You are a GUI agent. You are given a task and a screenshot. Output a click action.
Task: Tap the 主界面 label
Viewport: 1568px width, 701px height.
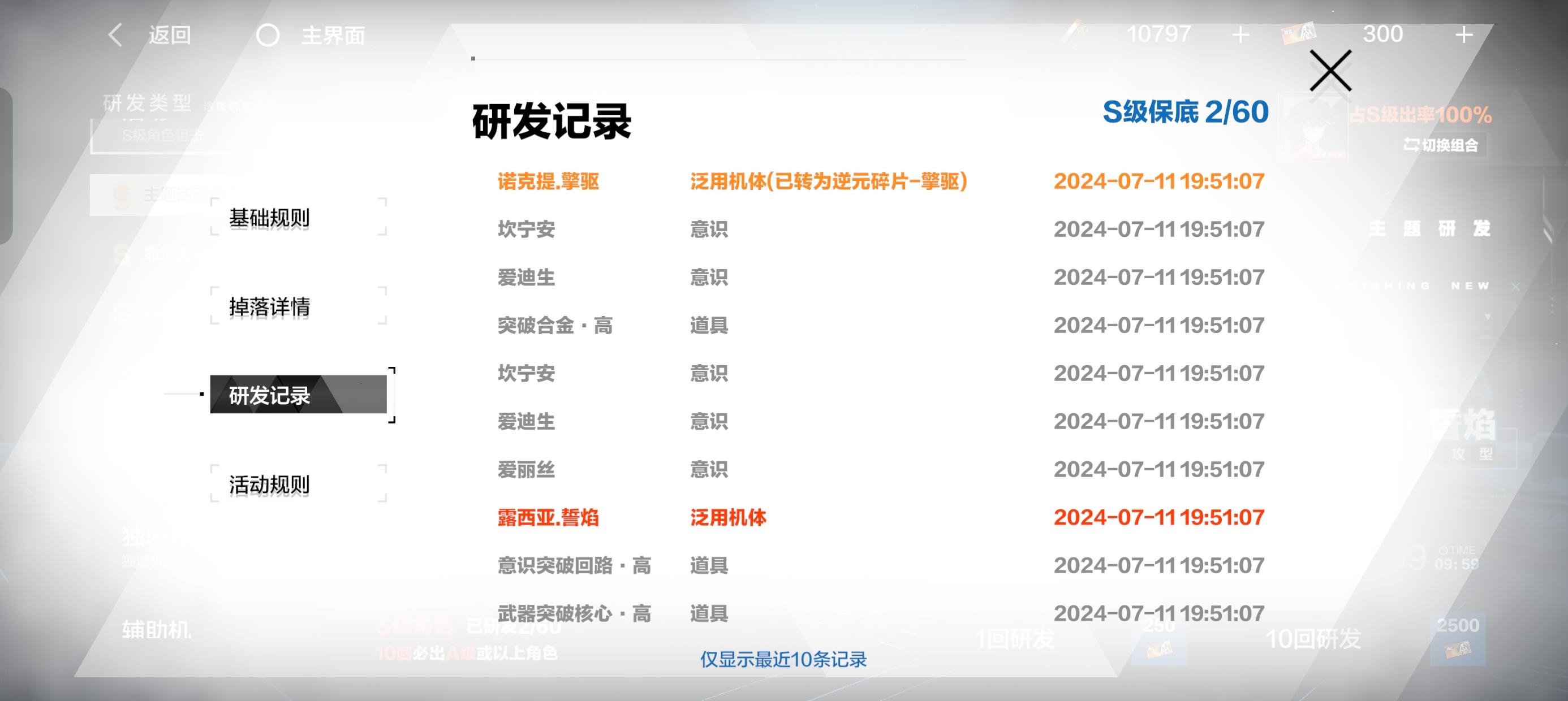point(334,35)
